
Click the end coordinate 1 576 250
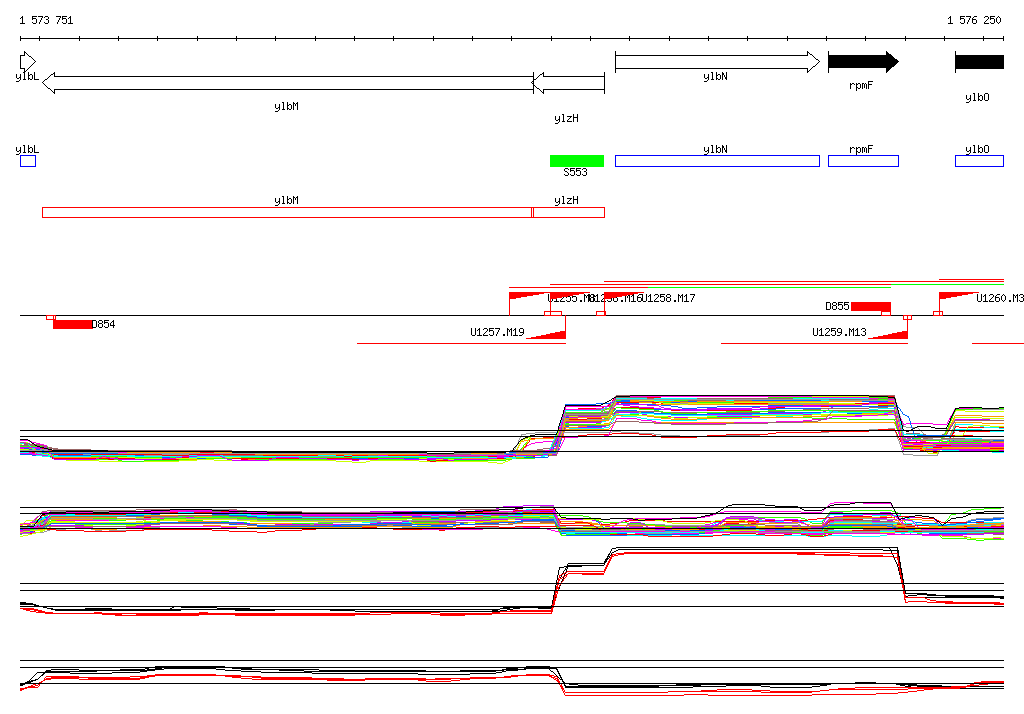(974, 20)
